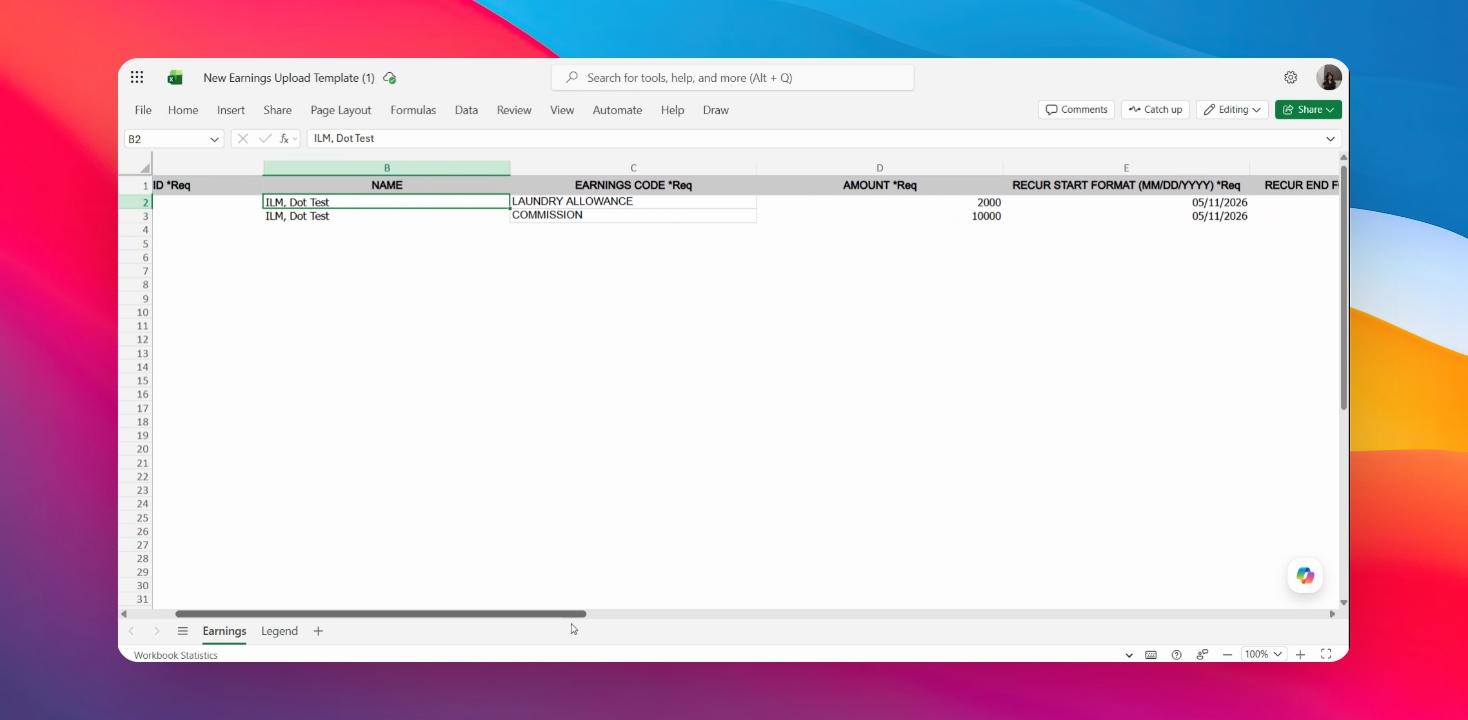Screen dimensions: 1468x720
Task: Click the Copilot floating icon
Action: pyautogui.click(x=1305, y=575)
